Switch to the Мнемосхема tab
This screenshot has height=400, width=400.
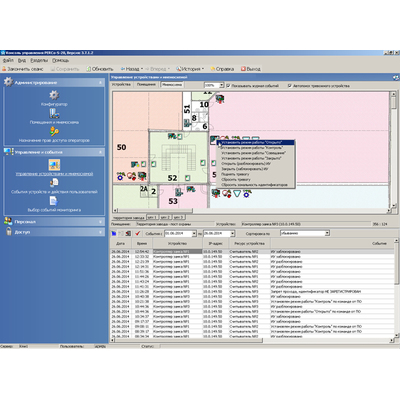[172, 85]
